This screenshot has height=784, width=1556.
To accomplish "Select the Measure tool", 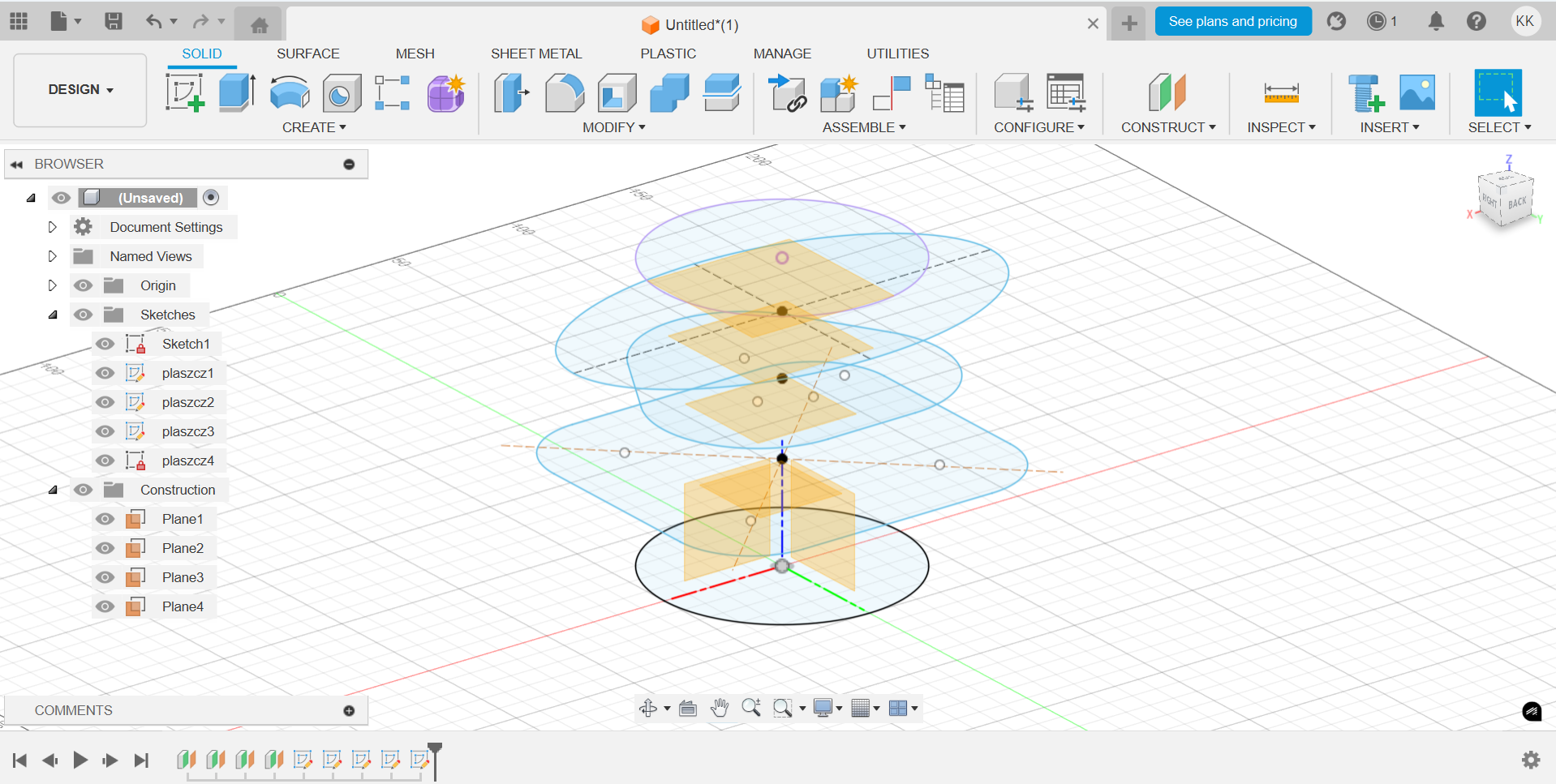I will [x=1282, y=92].
